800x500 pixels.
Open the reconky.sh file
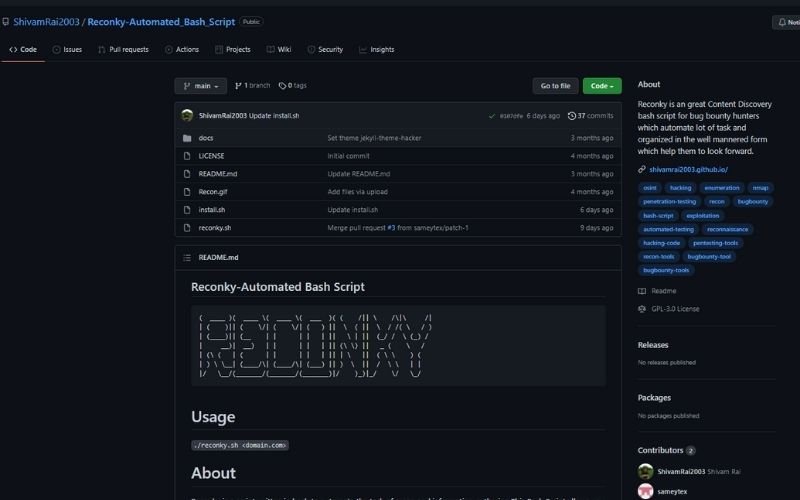click(214, 228)
